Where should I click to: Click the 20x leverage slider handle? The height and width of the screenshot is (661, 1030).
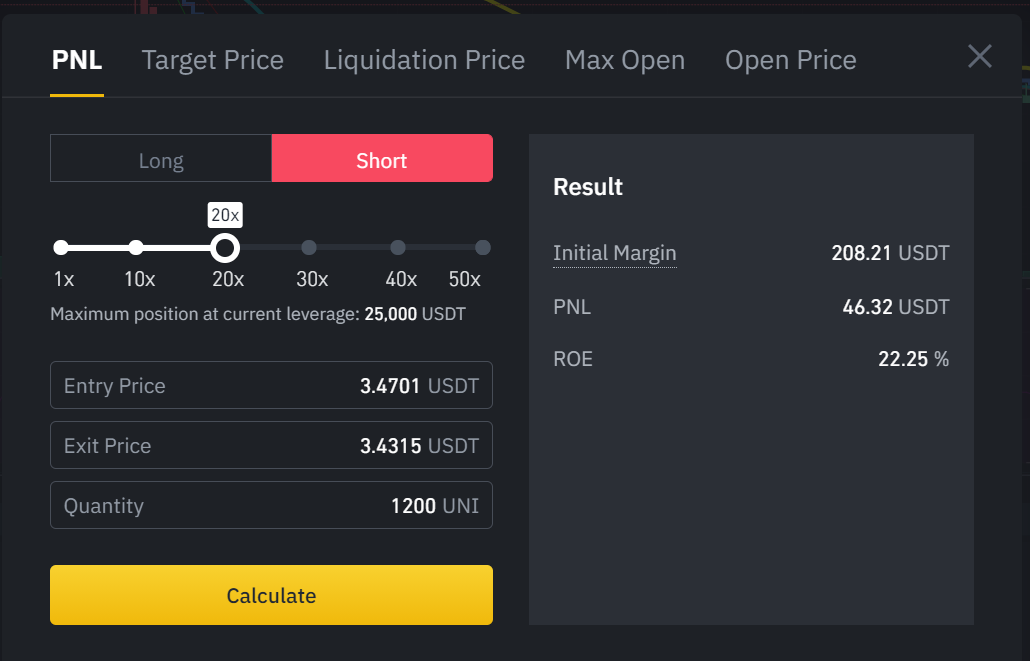pos(225,247)
